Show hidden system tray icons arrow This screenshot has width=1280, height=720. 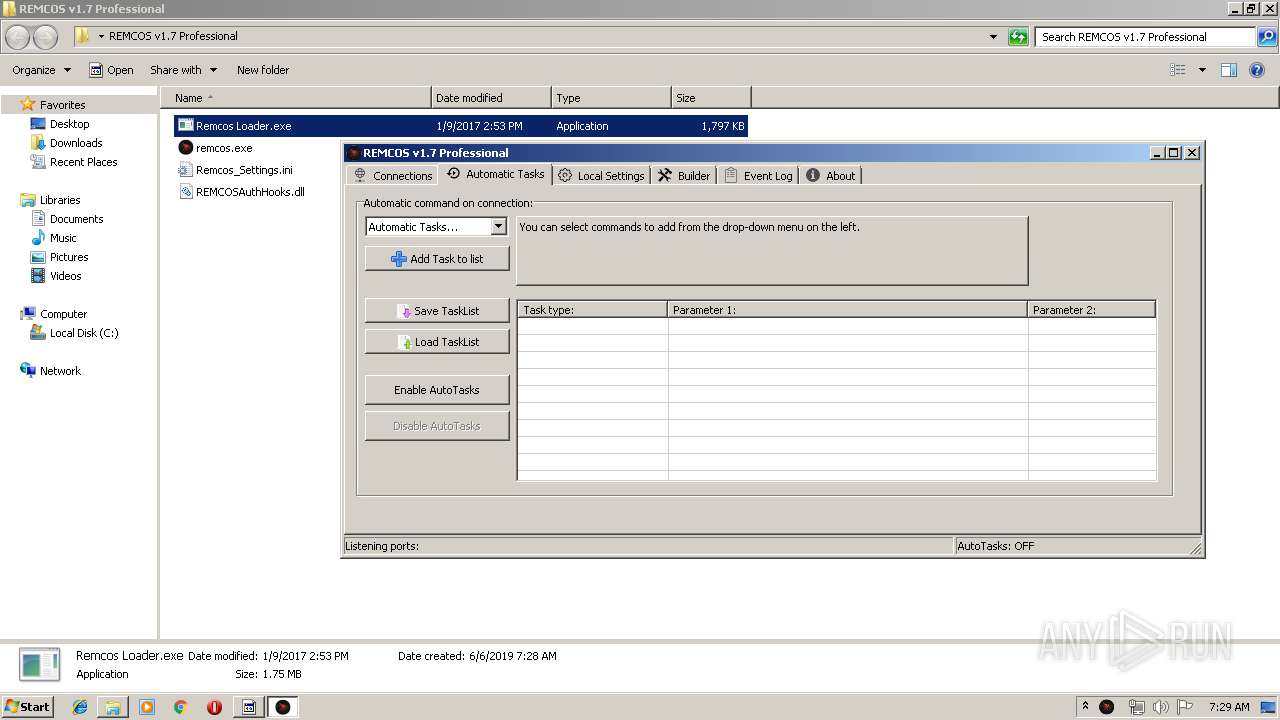click(1085, 706)
